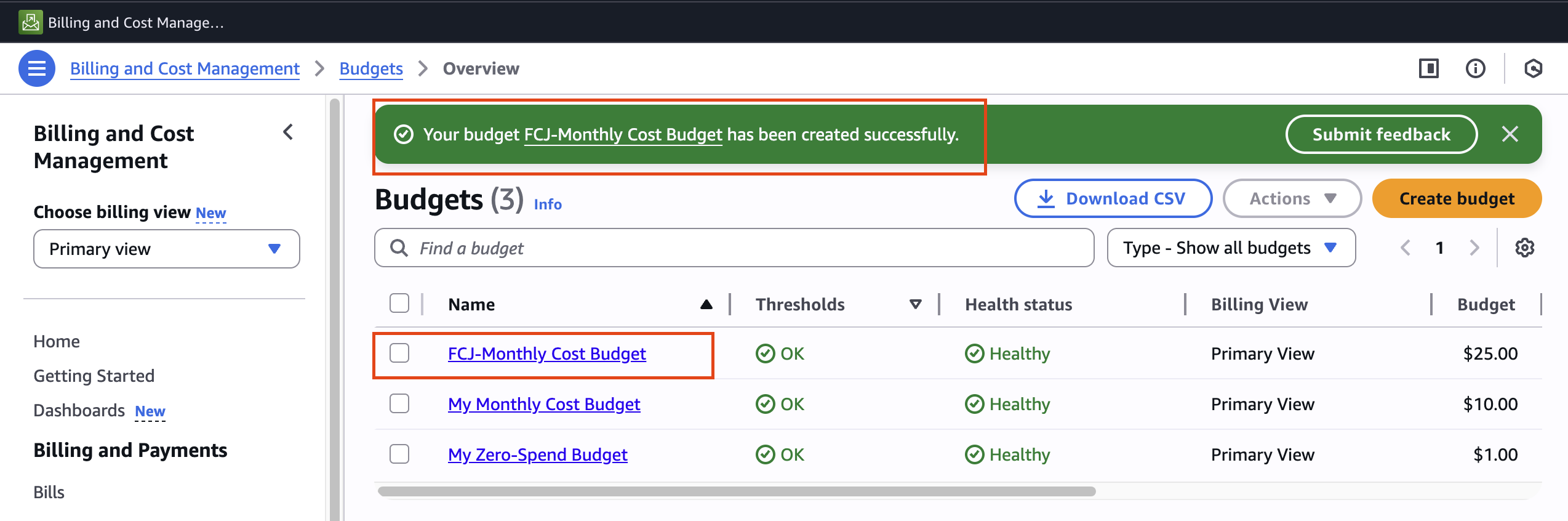Tick the My Monthly Cost Budget checkbox
1568x521 pixels.
(x=399, y=404)
